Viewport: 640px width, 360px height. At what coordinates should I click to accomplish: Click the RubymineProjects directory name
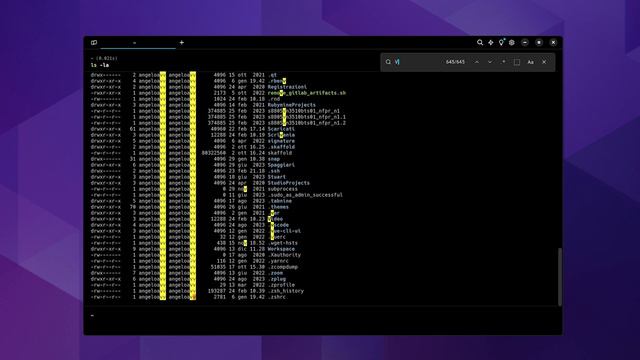pos(291,105)
